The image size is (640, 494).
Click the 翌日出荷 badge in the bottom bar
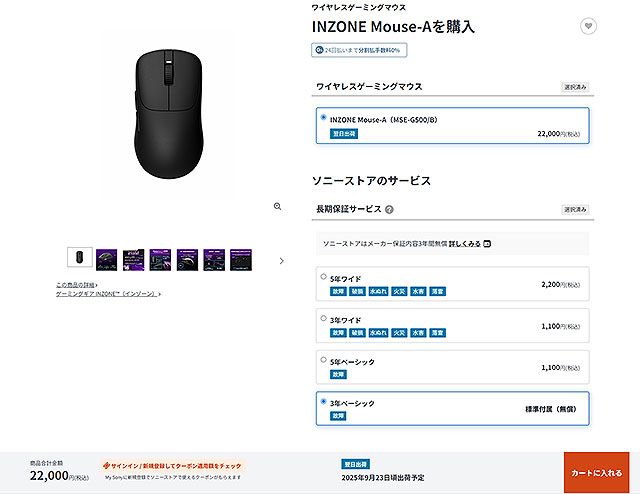(356, 464)
